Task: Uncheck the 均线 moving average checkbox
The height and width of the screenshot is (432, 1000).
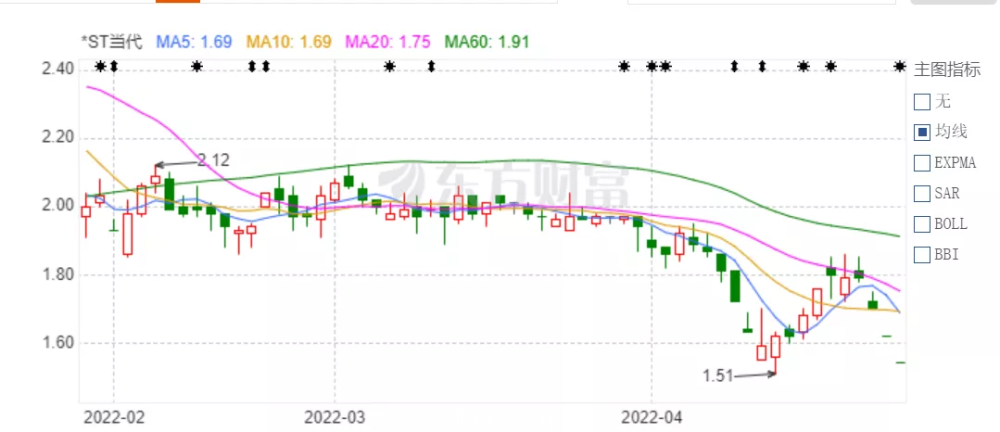Action: point(922,132)
